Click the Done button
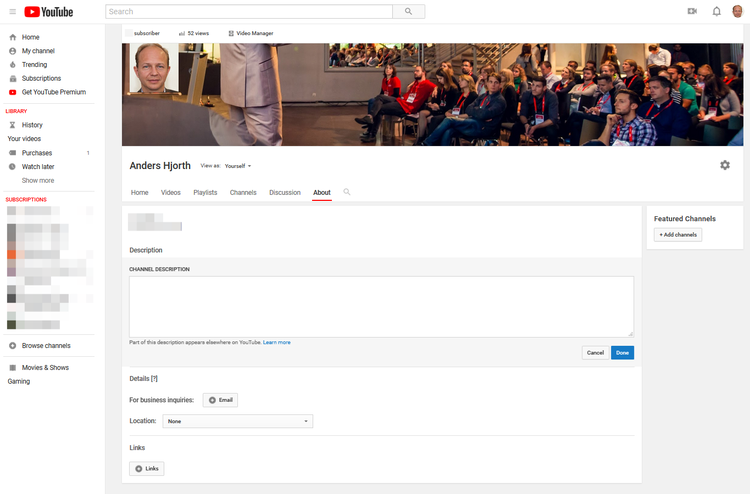The height and width of the screenshot is (494, 750). pyautogui.click(x=622, y=353)
